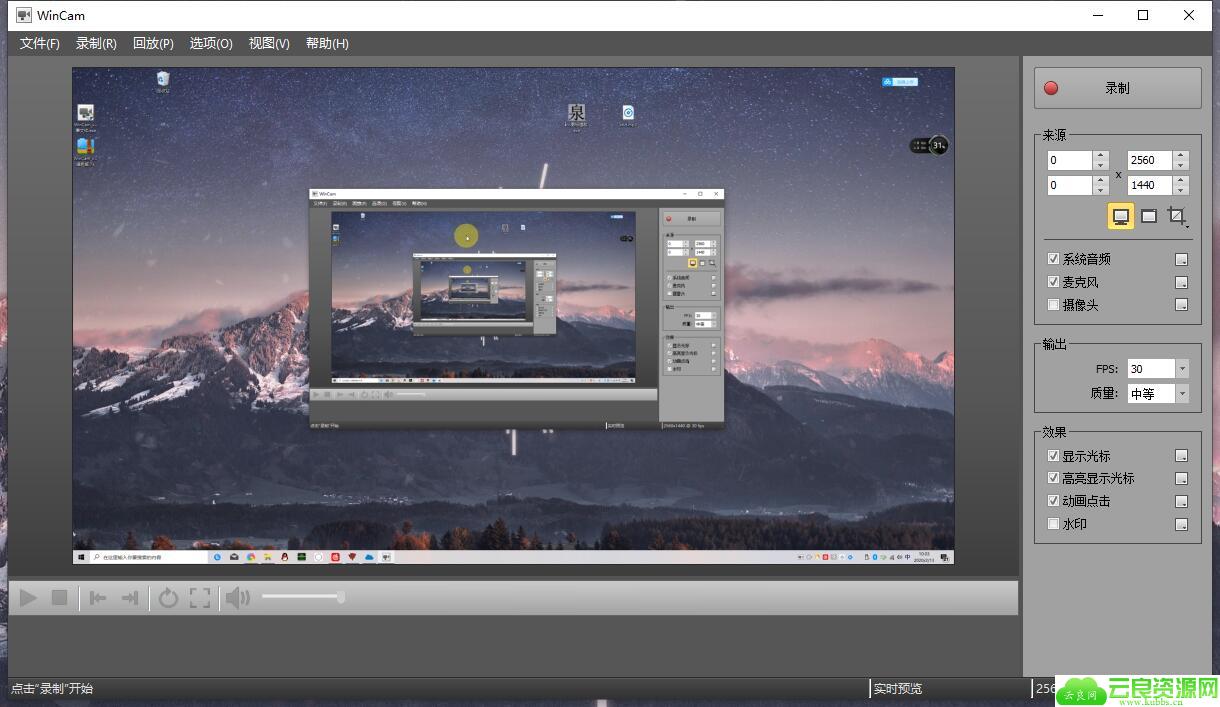Screen dimensions: 1220x707
Task: Expand the 质量 quality dropdown
Action: [x=1182, y=394]
